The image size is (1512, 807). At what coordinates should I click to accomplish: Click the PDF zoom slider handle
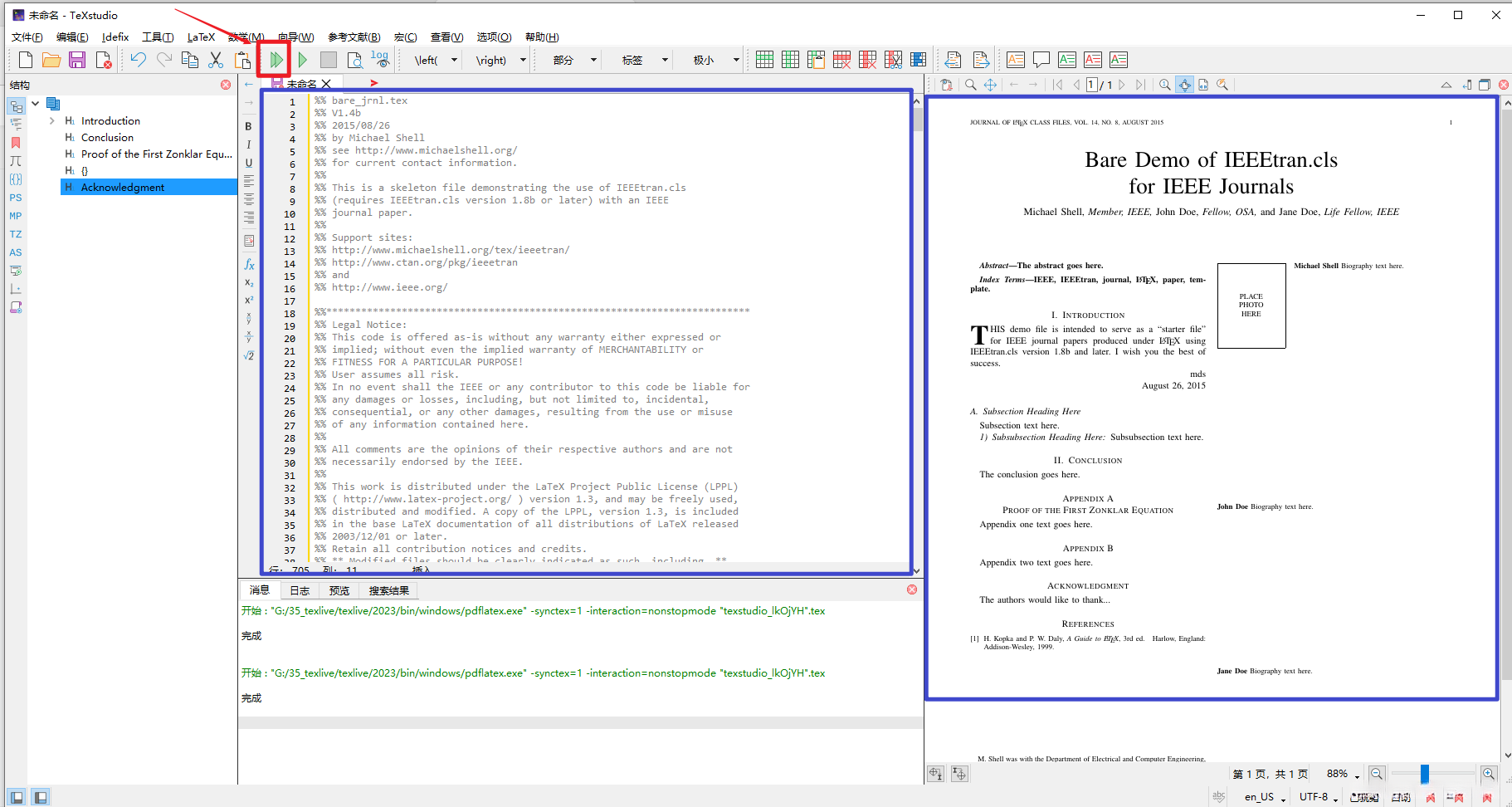[x=1424, y=774]
